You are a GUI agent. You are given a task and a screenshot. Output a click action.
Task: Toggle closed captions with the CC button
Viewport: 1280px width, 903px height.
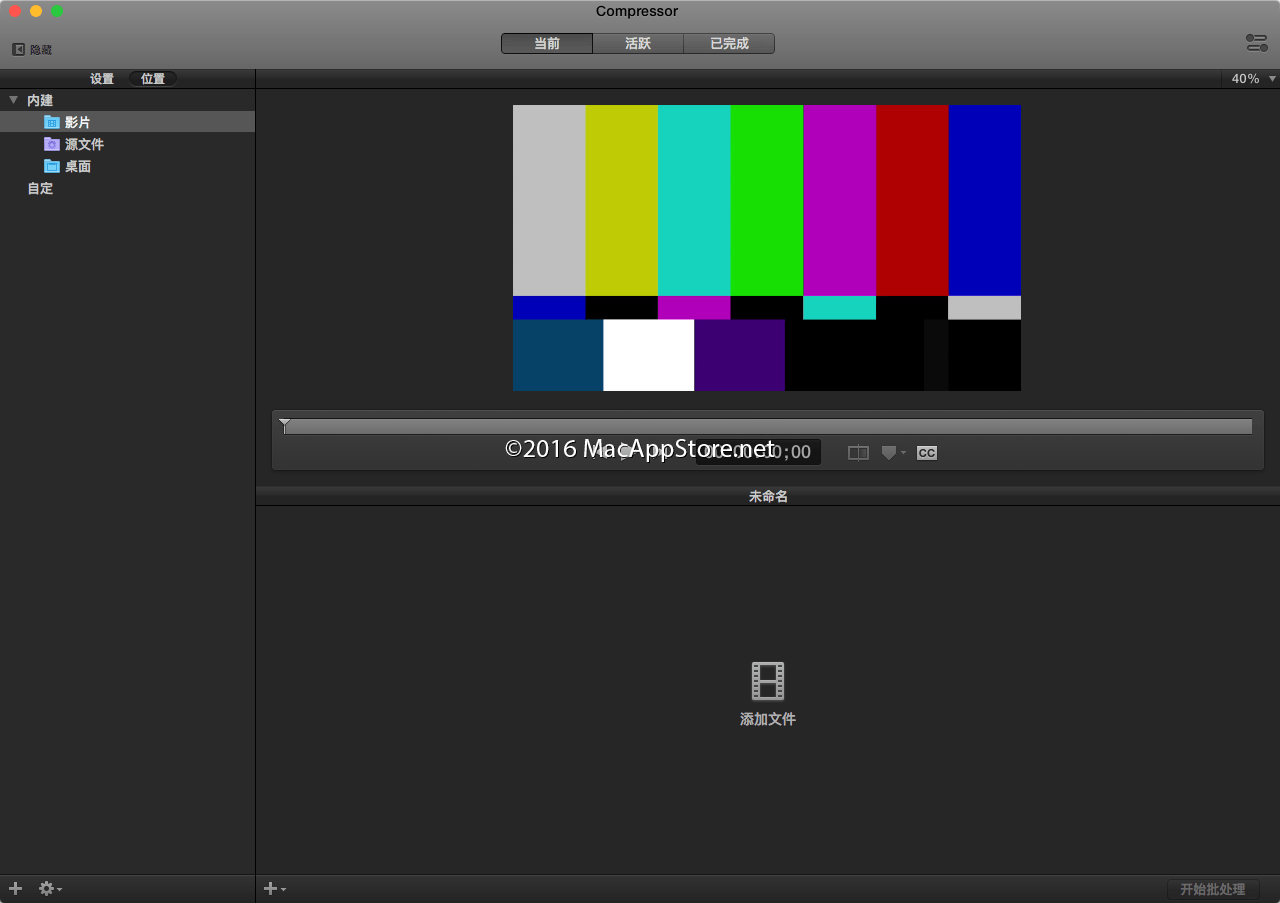point(927,453)
